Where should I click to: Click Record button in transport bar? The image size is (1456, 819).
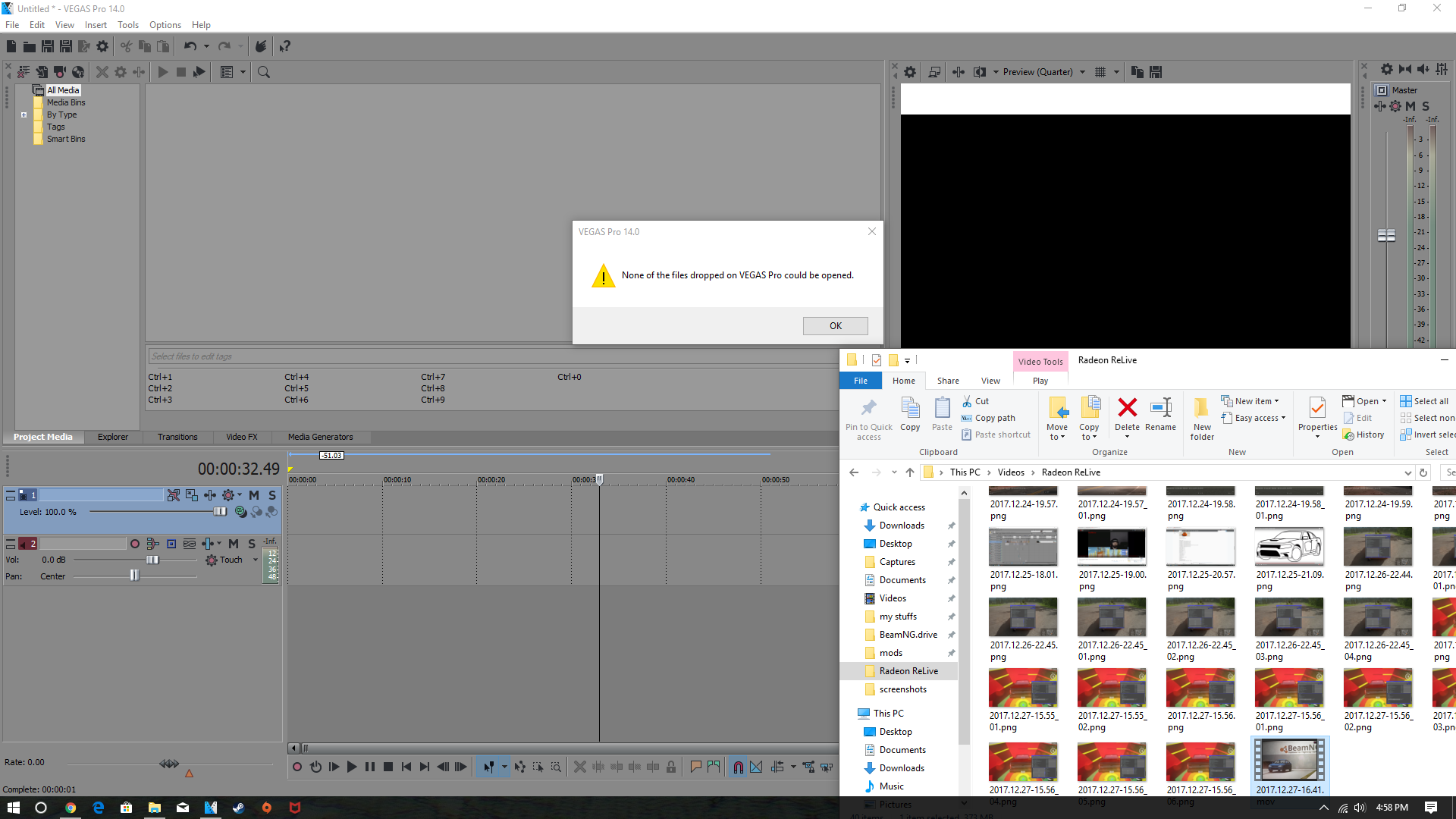[297, 767]
